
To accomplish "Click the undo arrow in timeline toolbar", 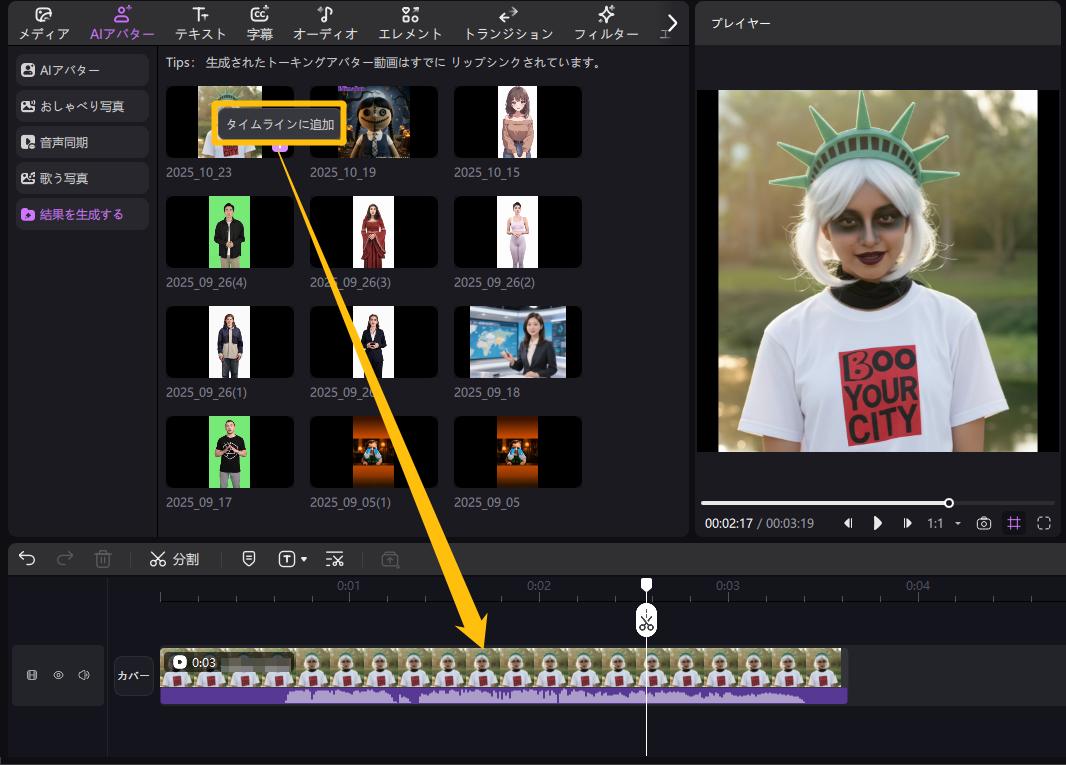I will pyautogui.click(x=27, y=559).
